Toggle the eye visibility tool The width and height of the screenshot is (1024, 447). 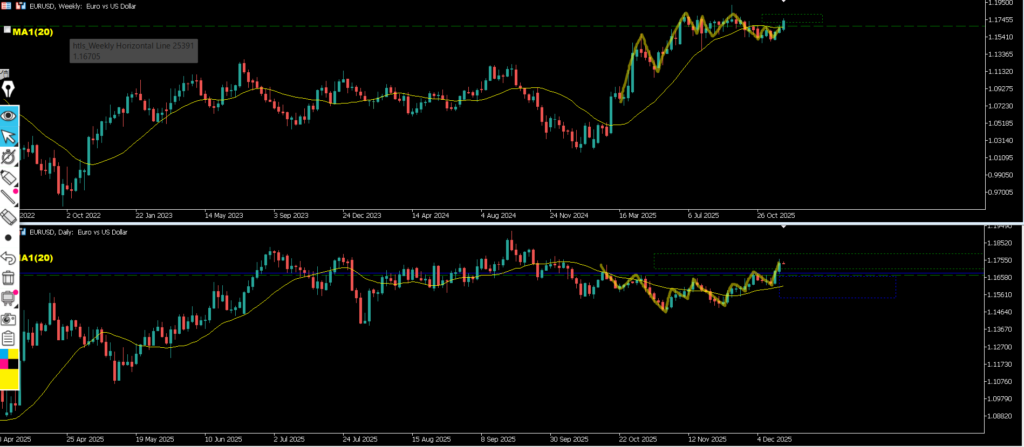click(9, 114)
